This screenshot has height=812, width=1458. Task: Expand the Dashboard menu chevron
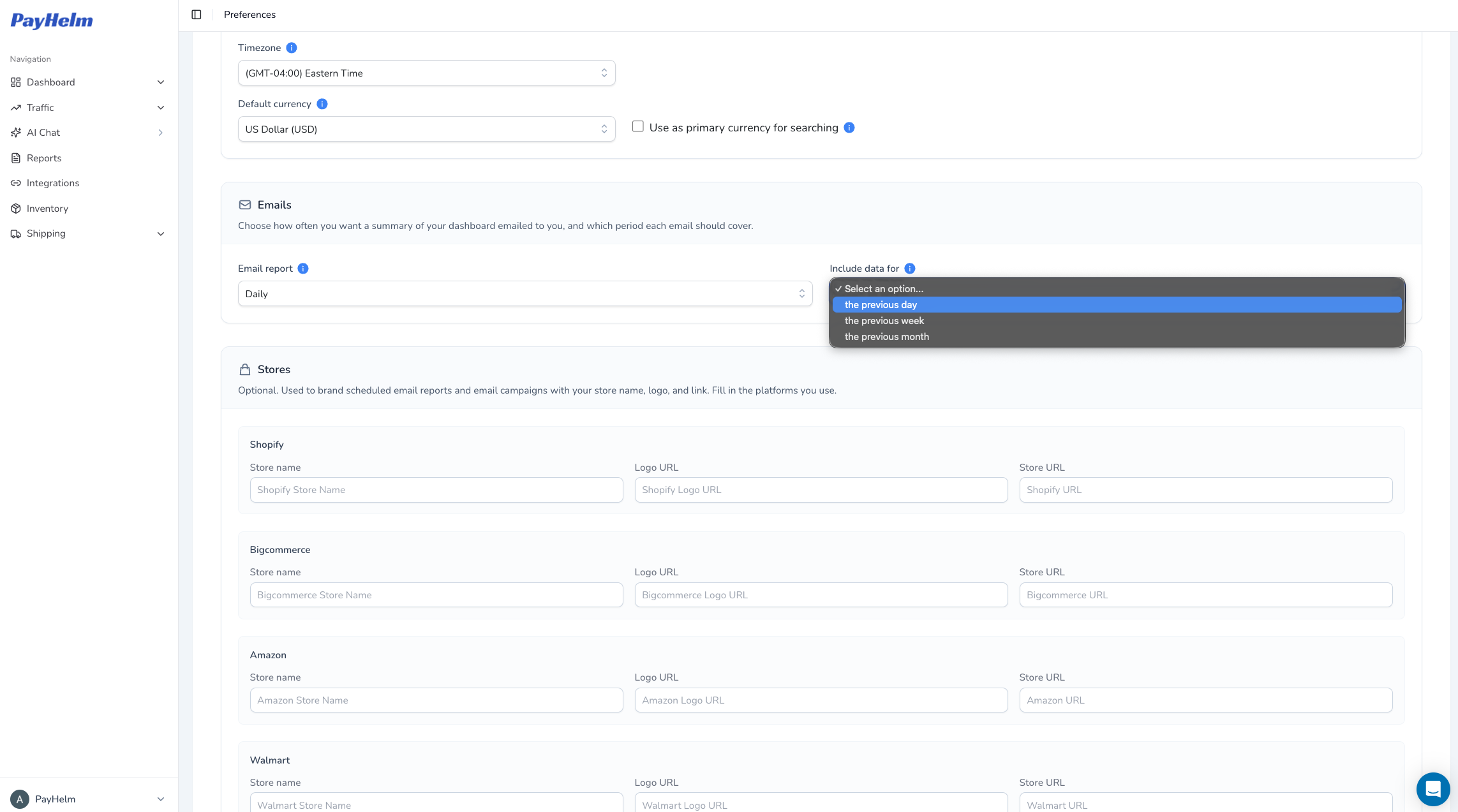click(161, 82)
